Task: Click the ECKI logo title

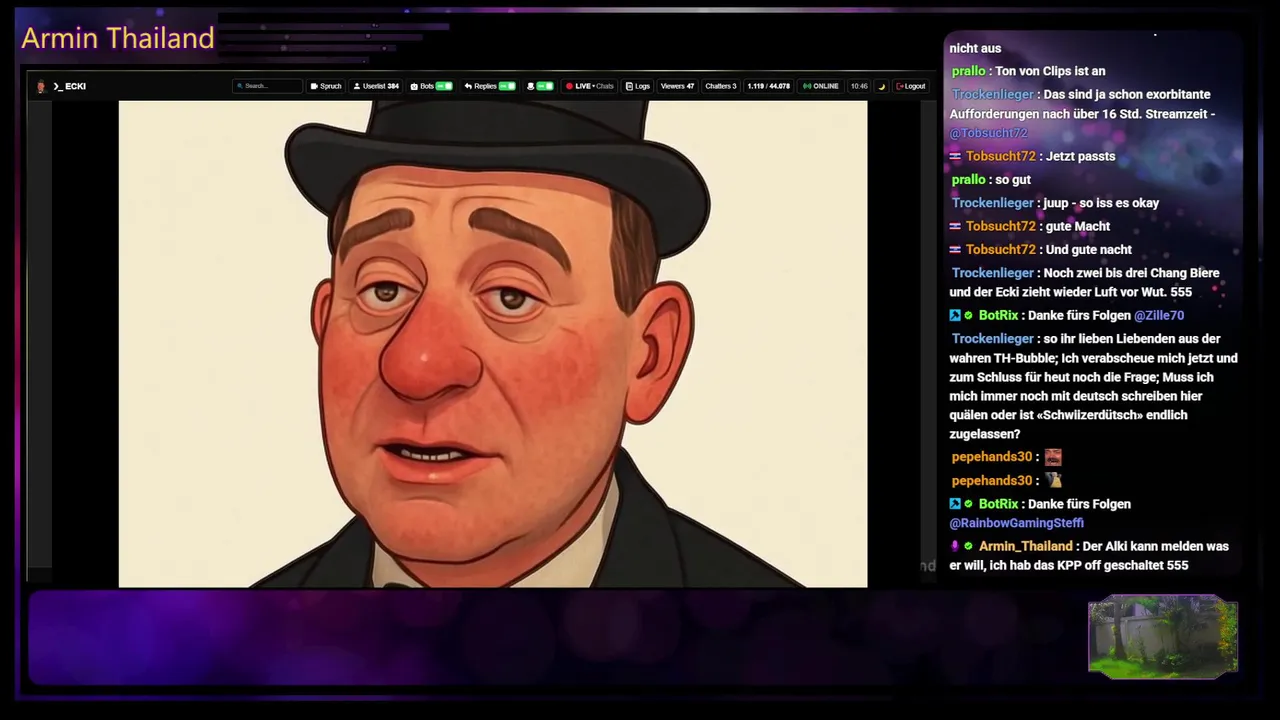Action: (69, 86)
